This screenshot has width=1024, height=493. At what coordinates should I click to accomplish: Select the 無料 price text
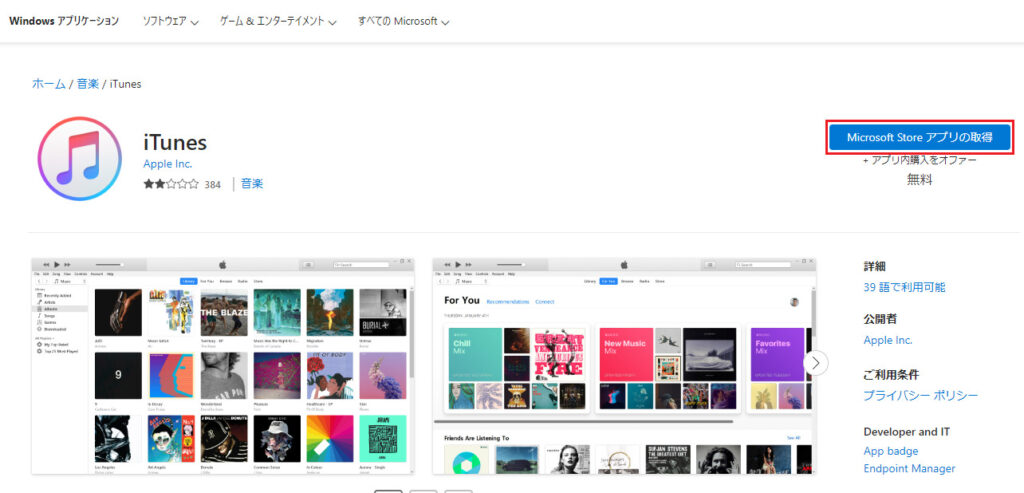pyautogui.click(x=920, y=180)
